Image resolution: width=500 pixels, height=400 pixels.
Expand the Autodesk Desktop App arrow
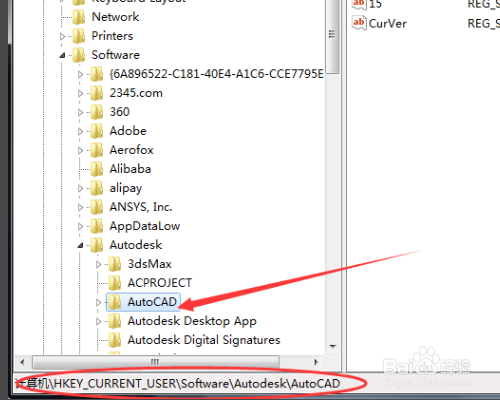point(98,321)
